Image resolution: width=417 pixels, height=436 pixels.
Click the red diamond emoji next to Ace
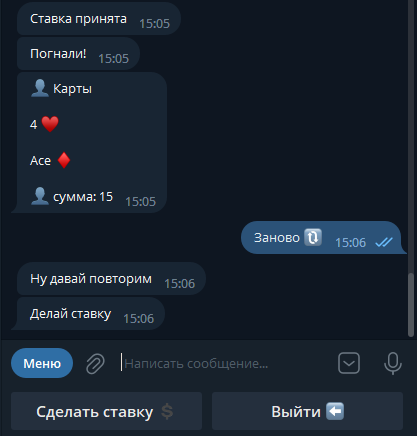tap(64, 160)
